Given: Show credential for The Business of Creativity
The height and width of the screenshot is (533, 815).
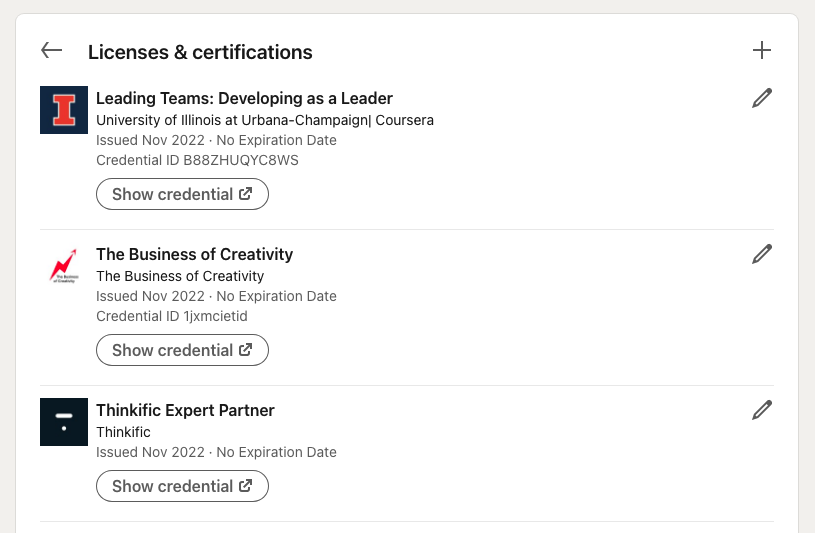Looking at the screenshot, I should pyautogui.click(x=182, y=350).
